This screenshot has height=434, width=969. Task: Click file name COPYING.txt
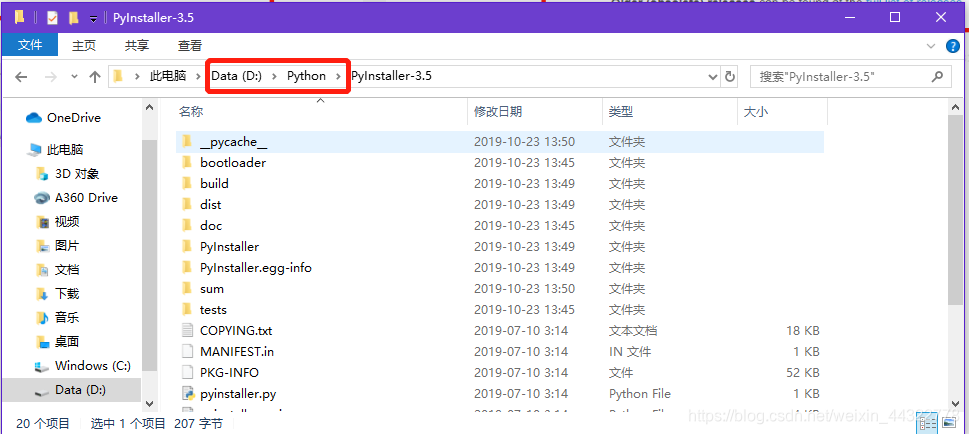236,331
